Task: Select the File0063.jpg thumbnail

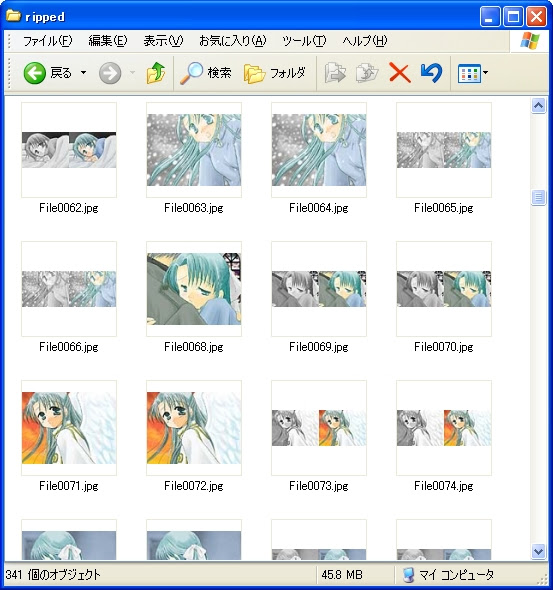Action: tap(194, 150)
